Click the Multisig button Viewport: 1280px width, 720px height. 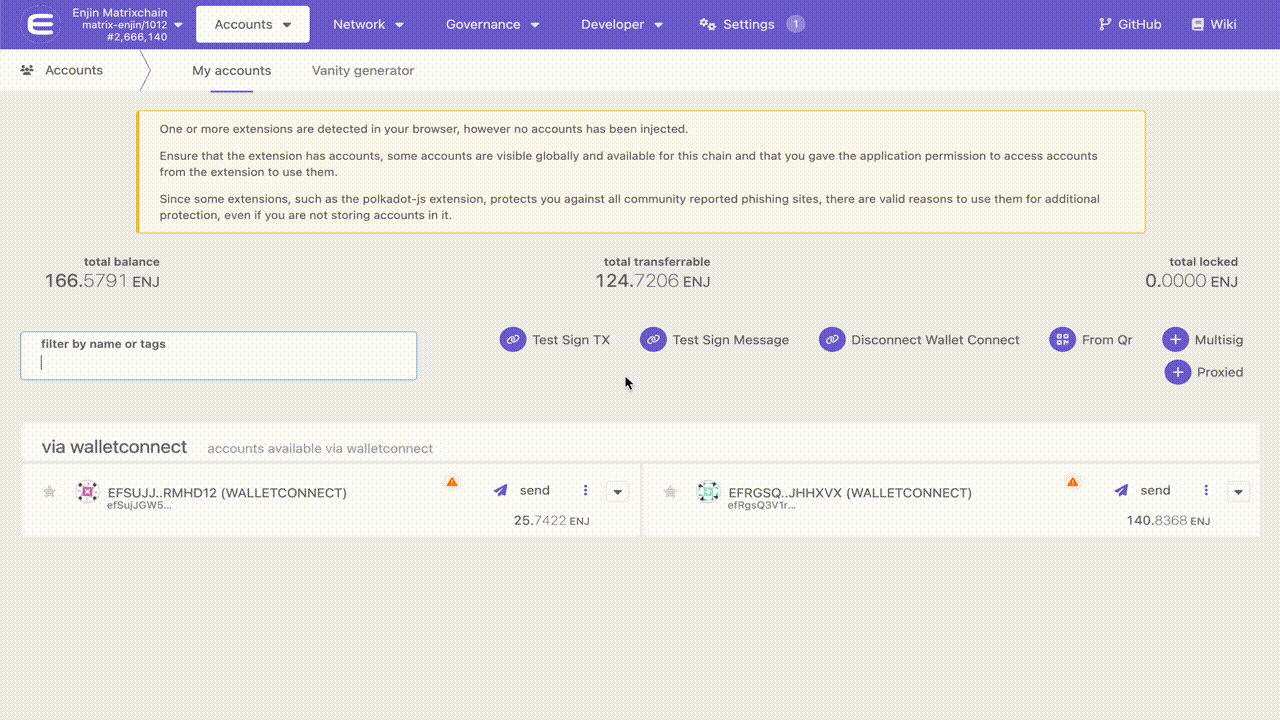pyautogui.click(x=1203, y=340)
